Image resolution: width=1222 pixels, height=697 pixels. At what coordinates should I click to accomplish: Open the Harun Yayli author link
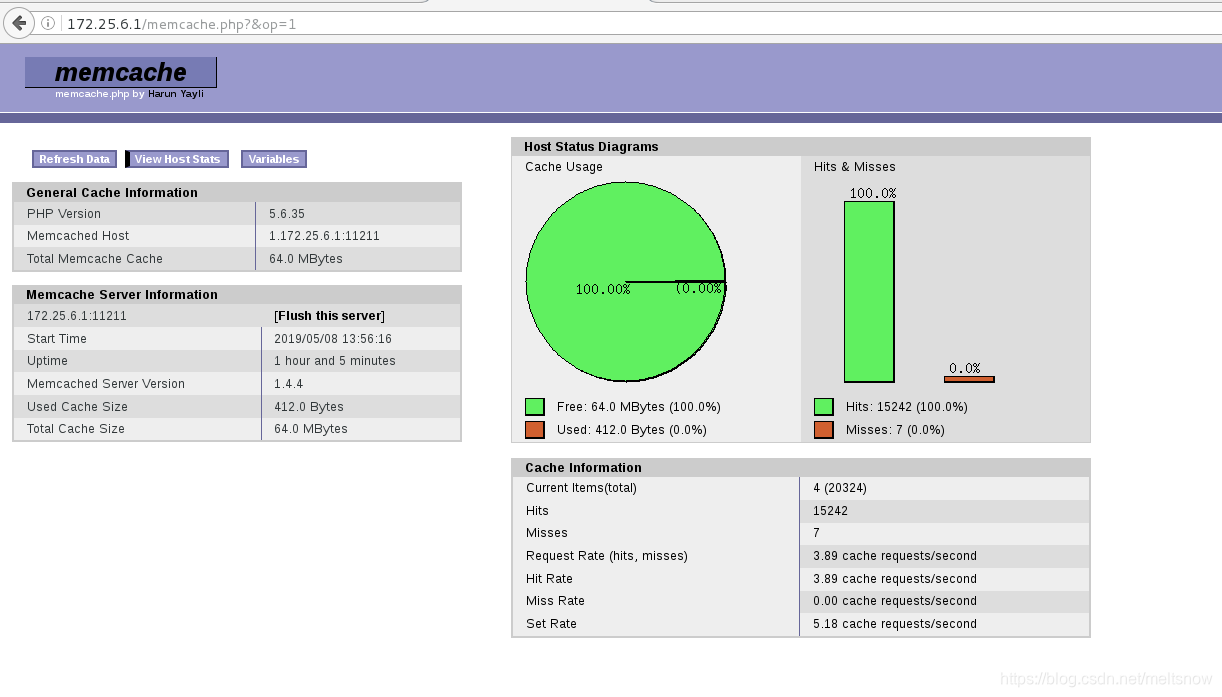coord(175,94)
